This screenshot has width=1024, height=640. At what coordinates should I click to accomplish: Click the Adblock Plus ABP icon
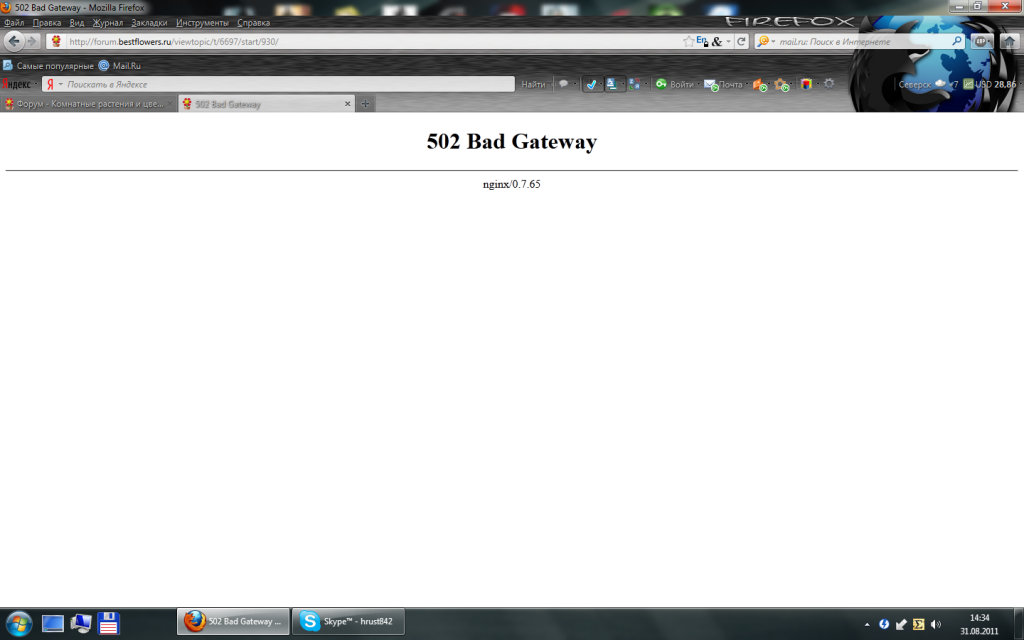point(982,41)
